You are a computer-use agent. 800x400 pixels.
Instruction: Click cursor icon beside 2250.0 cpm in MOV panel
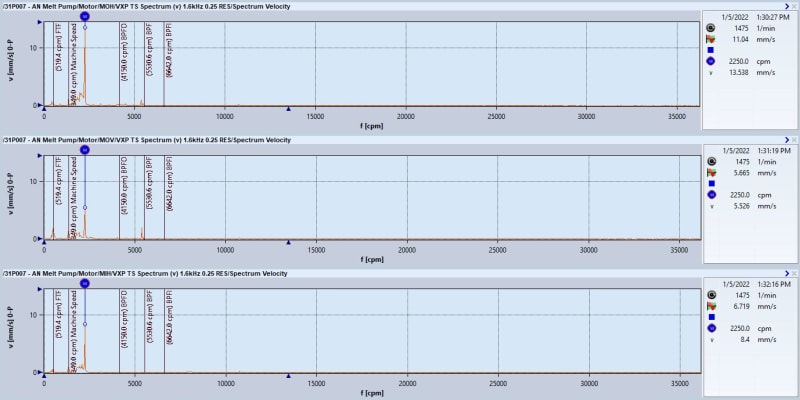(x=712, y=194)
